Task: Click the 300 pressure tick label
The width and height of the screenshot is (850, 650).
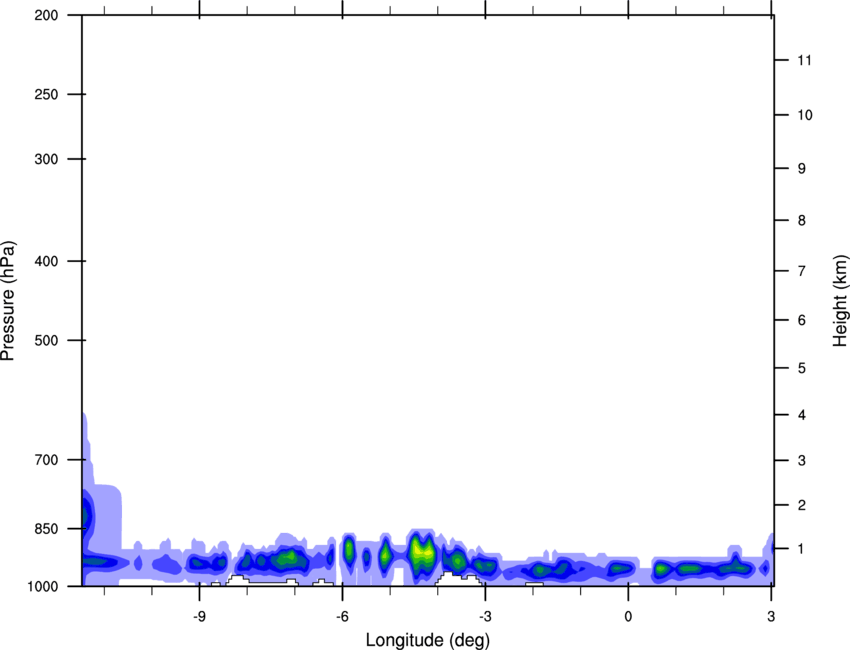Action: click(46, 159)
